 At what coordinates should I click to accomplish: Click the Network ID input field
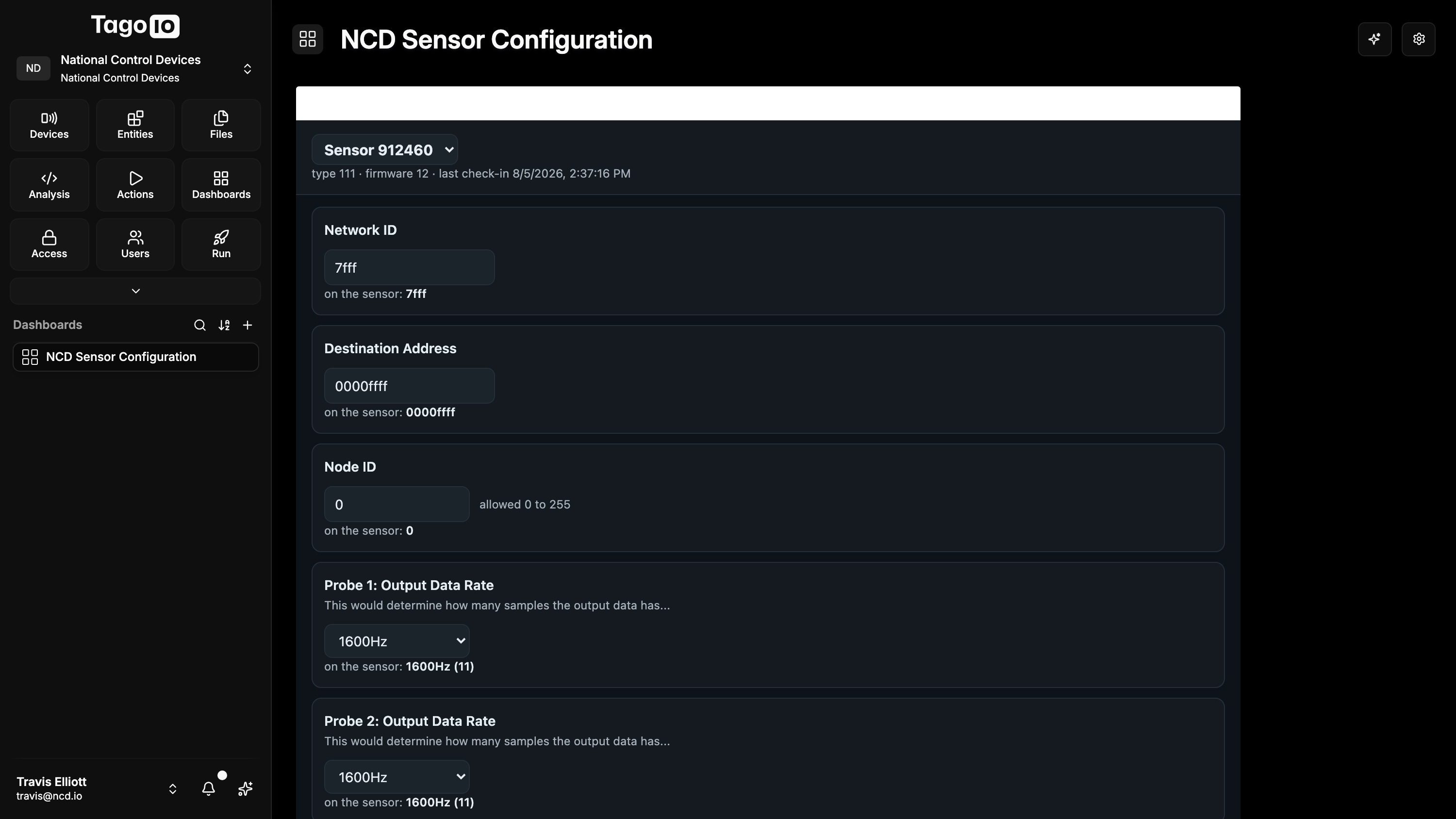pos(409,267)
